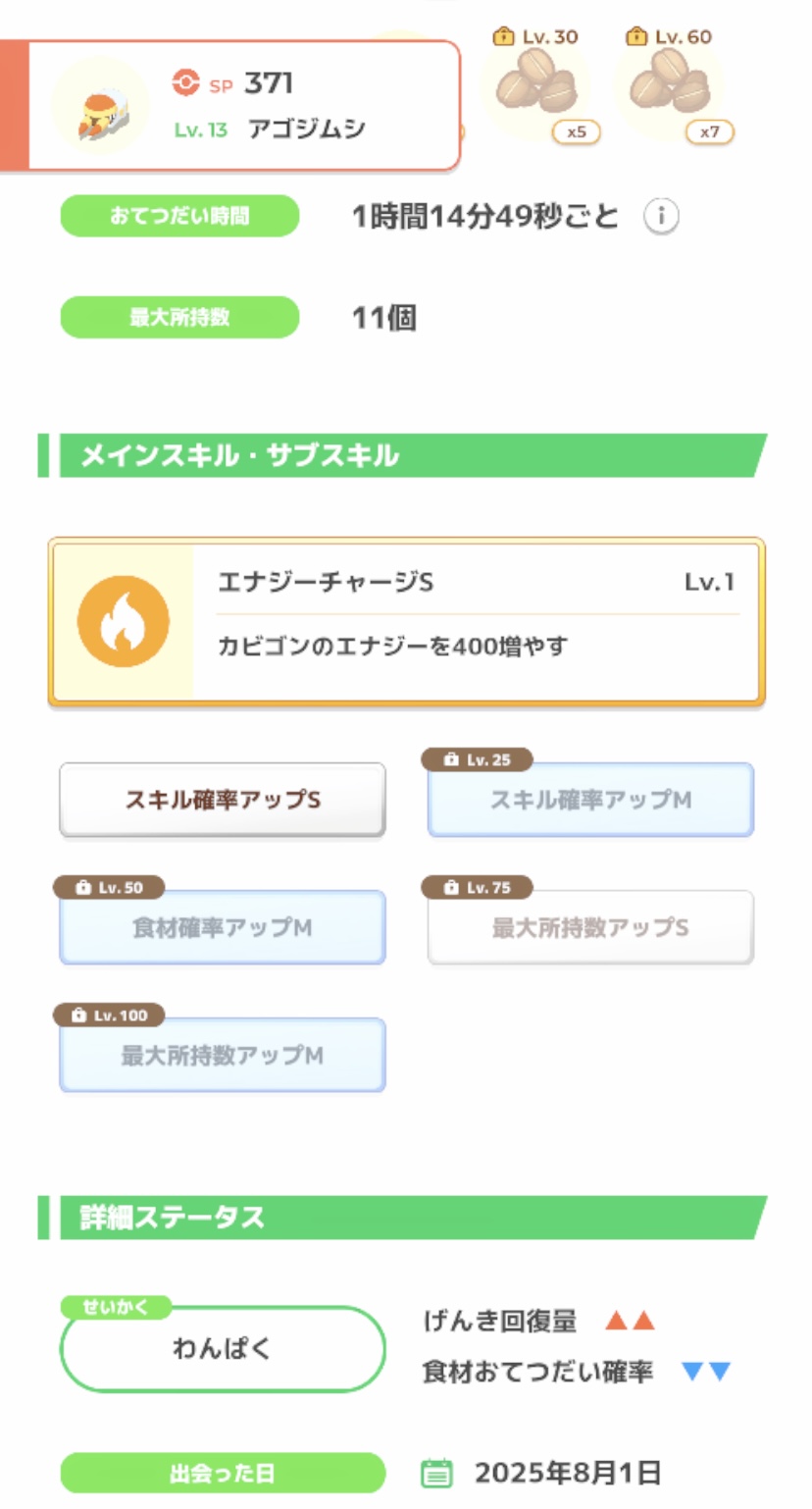Image resolution: width=812 pixels, height=1509 pixels.
Task: Tap the 最大所持数 label
Action: (x=179, y=317)
